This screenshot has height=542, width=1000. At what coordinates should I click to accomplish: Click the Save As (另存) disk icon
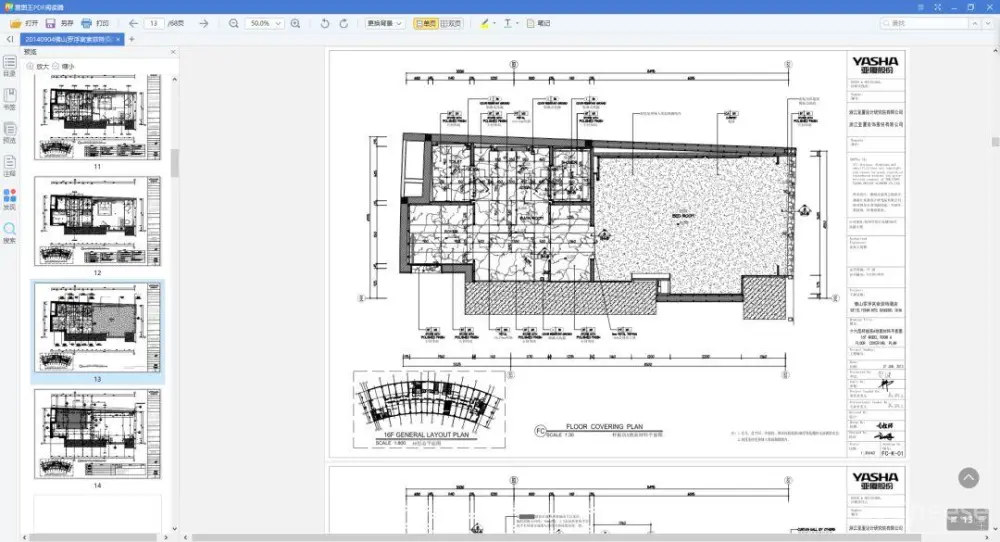[50, 23]
